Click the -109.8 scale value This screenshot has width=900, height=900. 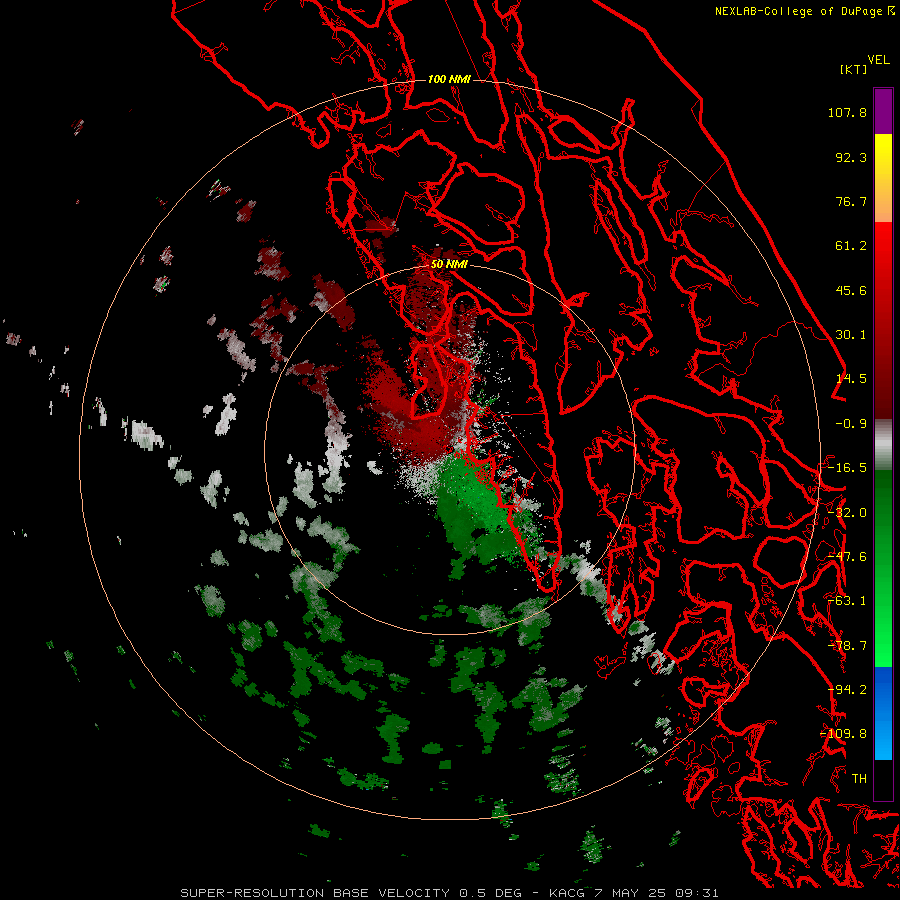click(x=843, y=734)
